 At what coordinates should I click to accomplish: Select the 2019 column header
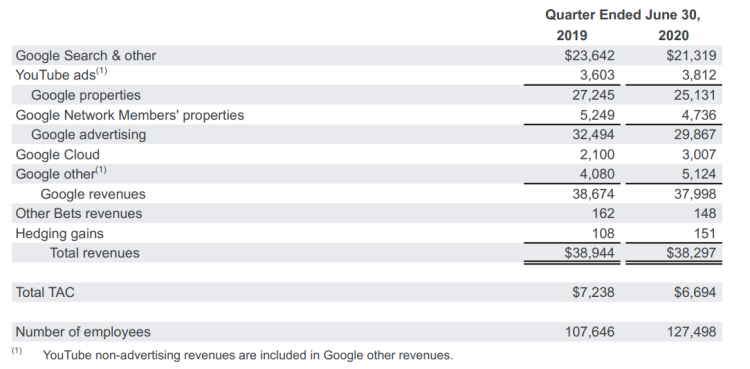pyautogui.click(x=572, y=35)
